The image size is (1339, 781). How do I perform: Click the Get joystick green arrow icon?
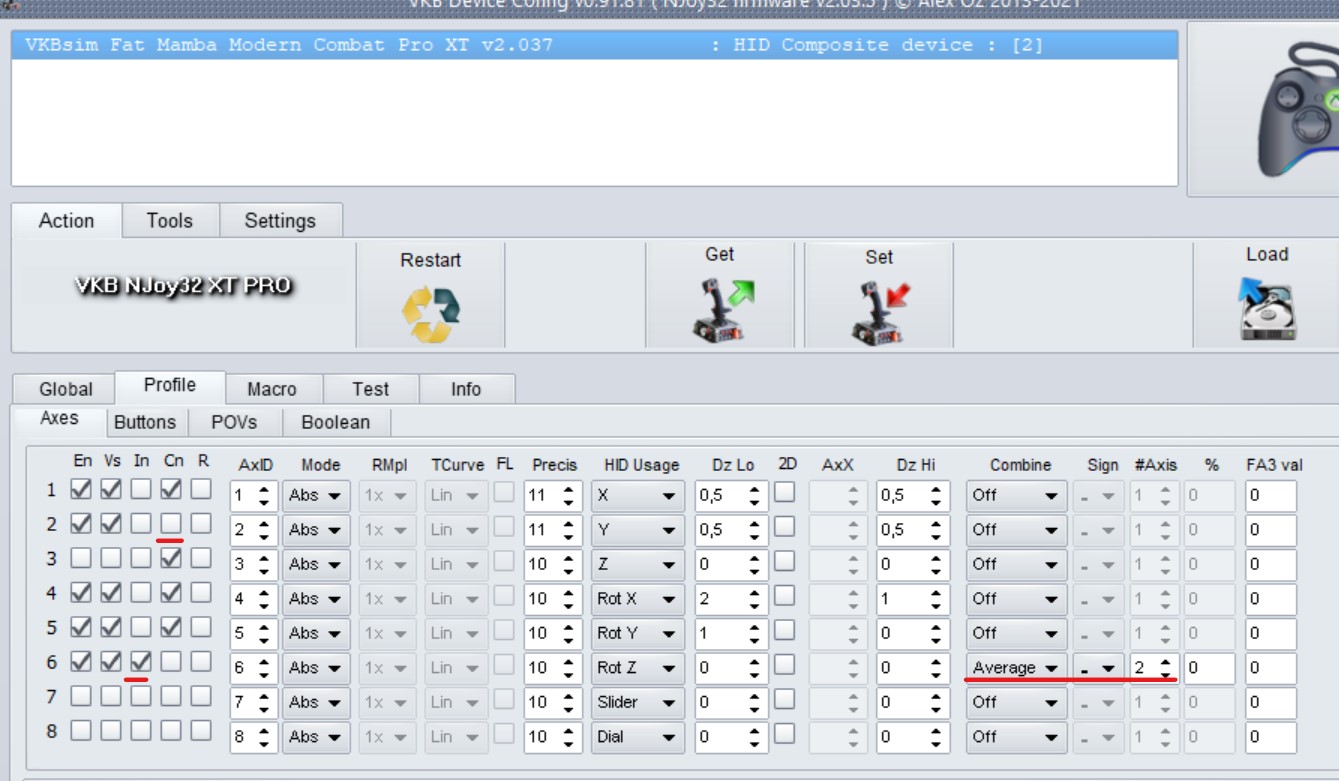pos(723,310)
